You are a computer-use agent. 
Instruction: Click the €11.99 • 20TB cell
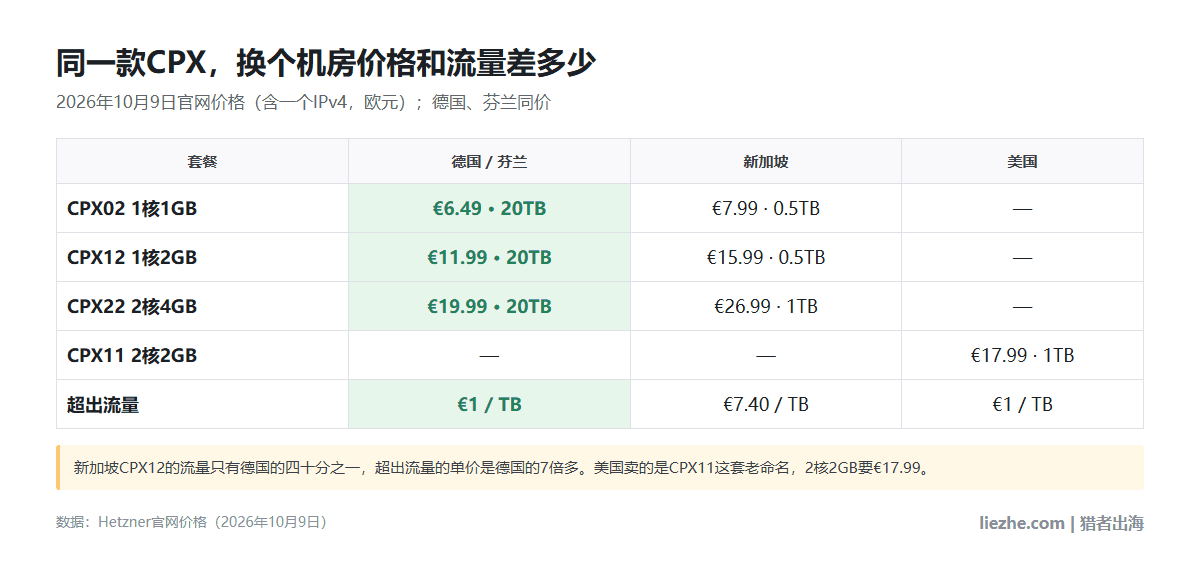point(489,258)
